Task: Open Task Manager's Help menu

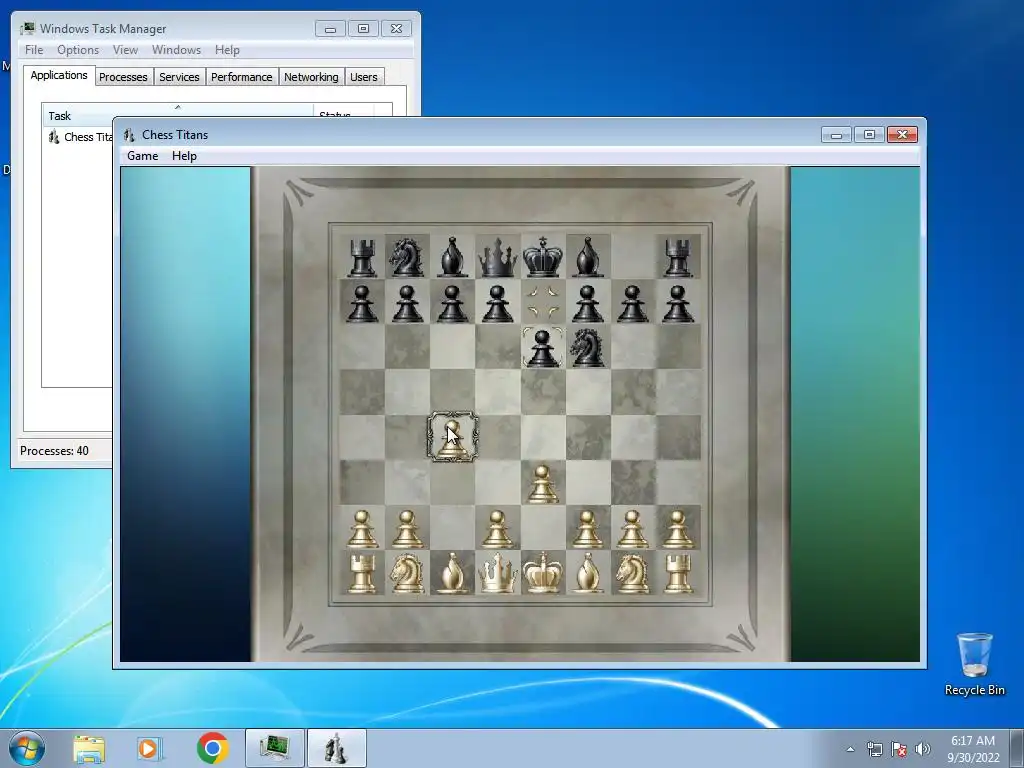Action: (227, 50)
